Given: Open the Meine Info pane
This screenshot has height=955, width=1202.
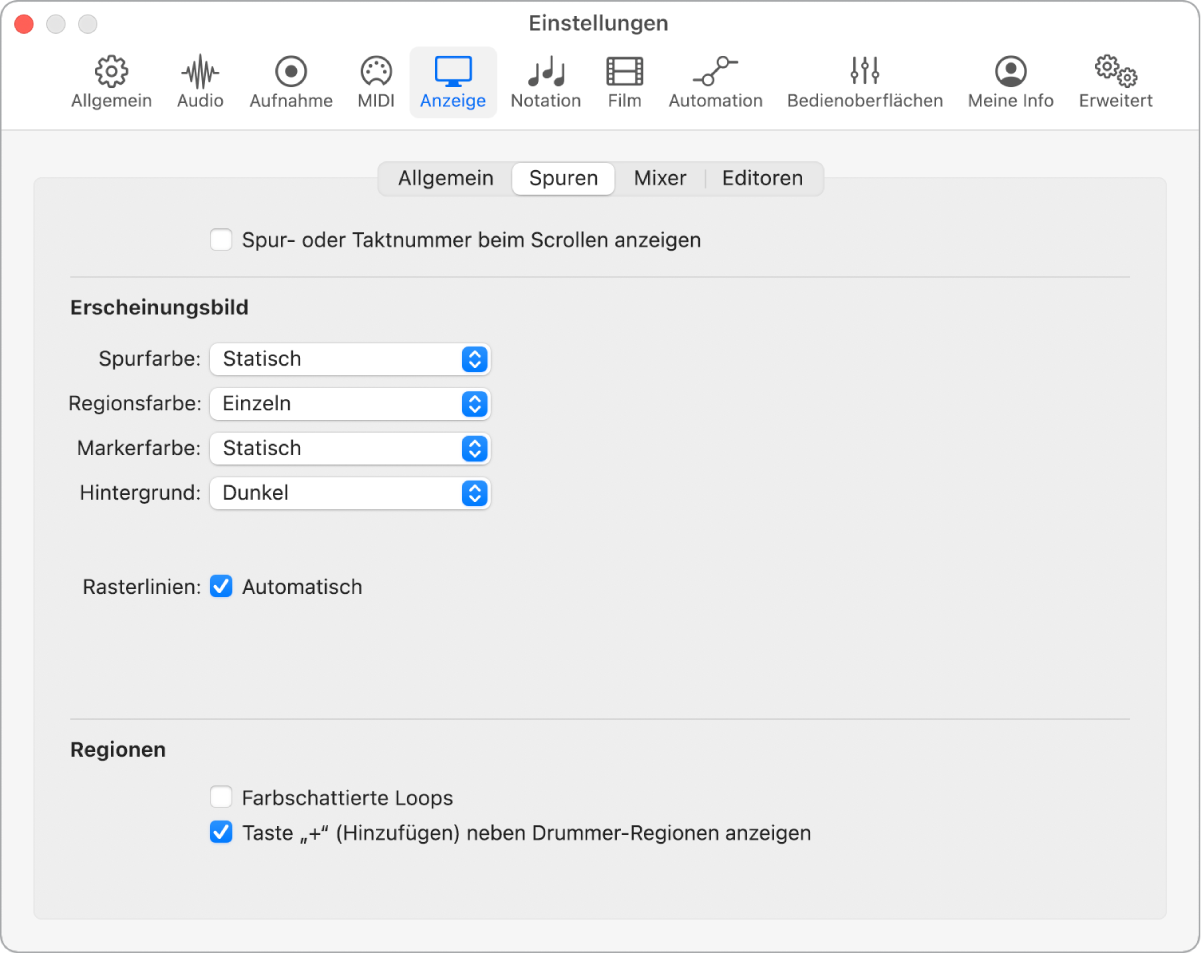Looking at the screenshot, I should coord(1011,82).
